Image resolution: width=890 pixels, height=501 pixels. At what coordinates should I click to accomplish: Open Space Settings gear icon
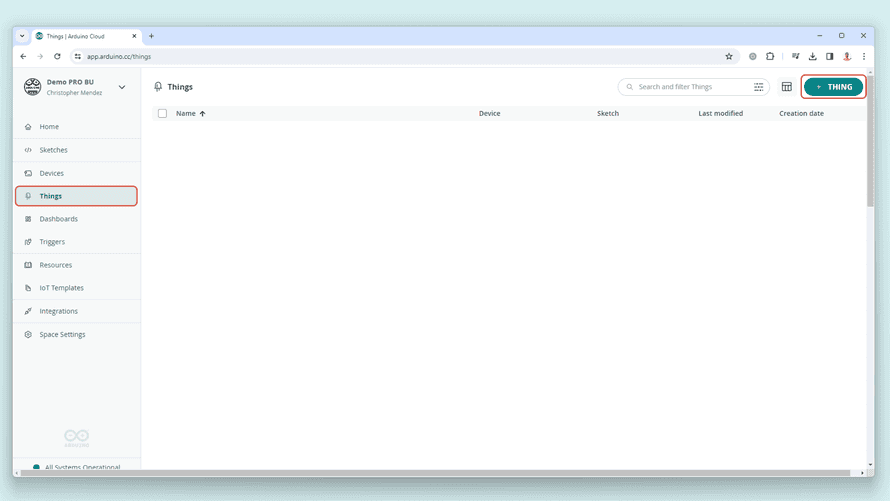[x=28, y=335]
